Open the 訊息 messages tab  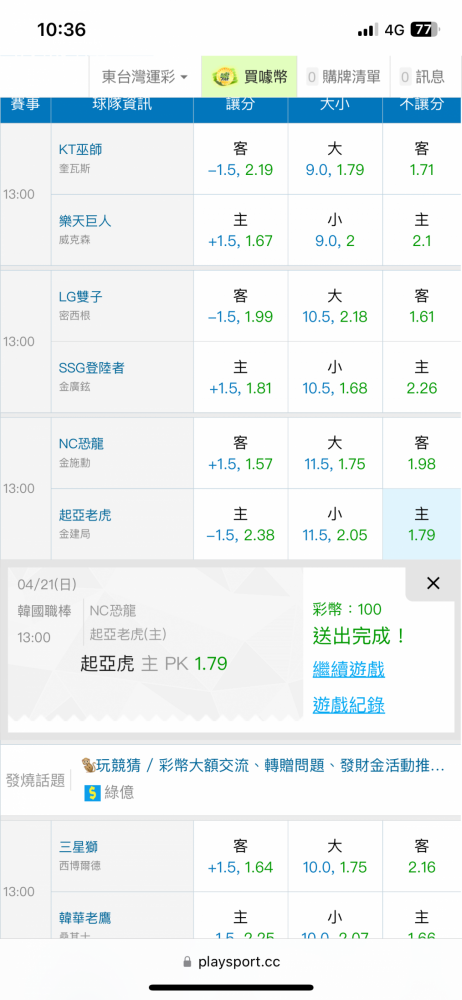pyautogui.click(x=422, y=77)
